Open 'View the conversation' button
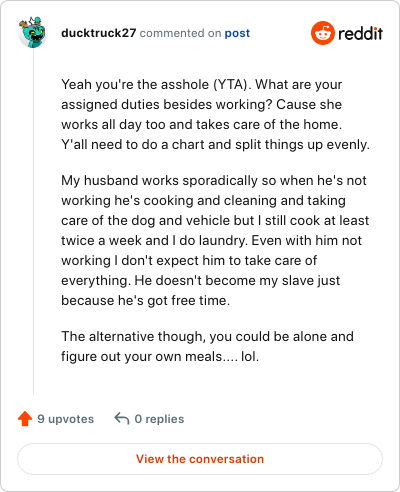 click(x=200, y=459)
